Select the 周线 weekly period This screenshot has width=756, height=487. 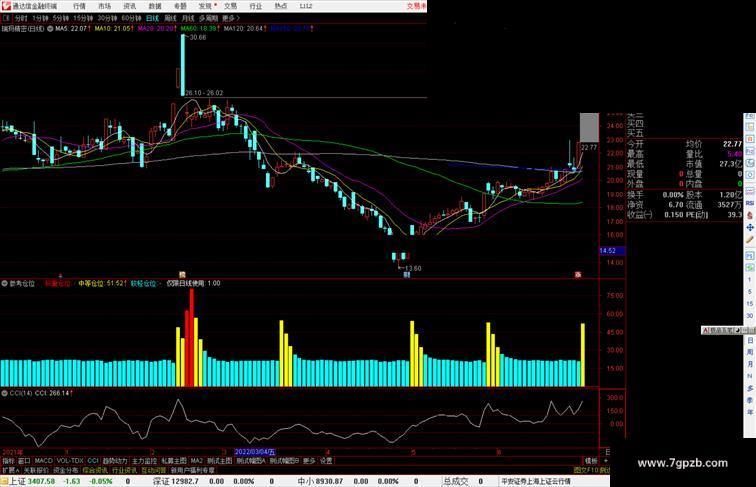171,18
